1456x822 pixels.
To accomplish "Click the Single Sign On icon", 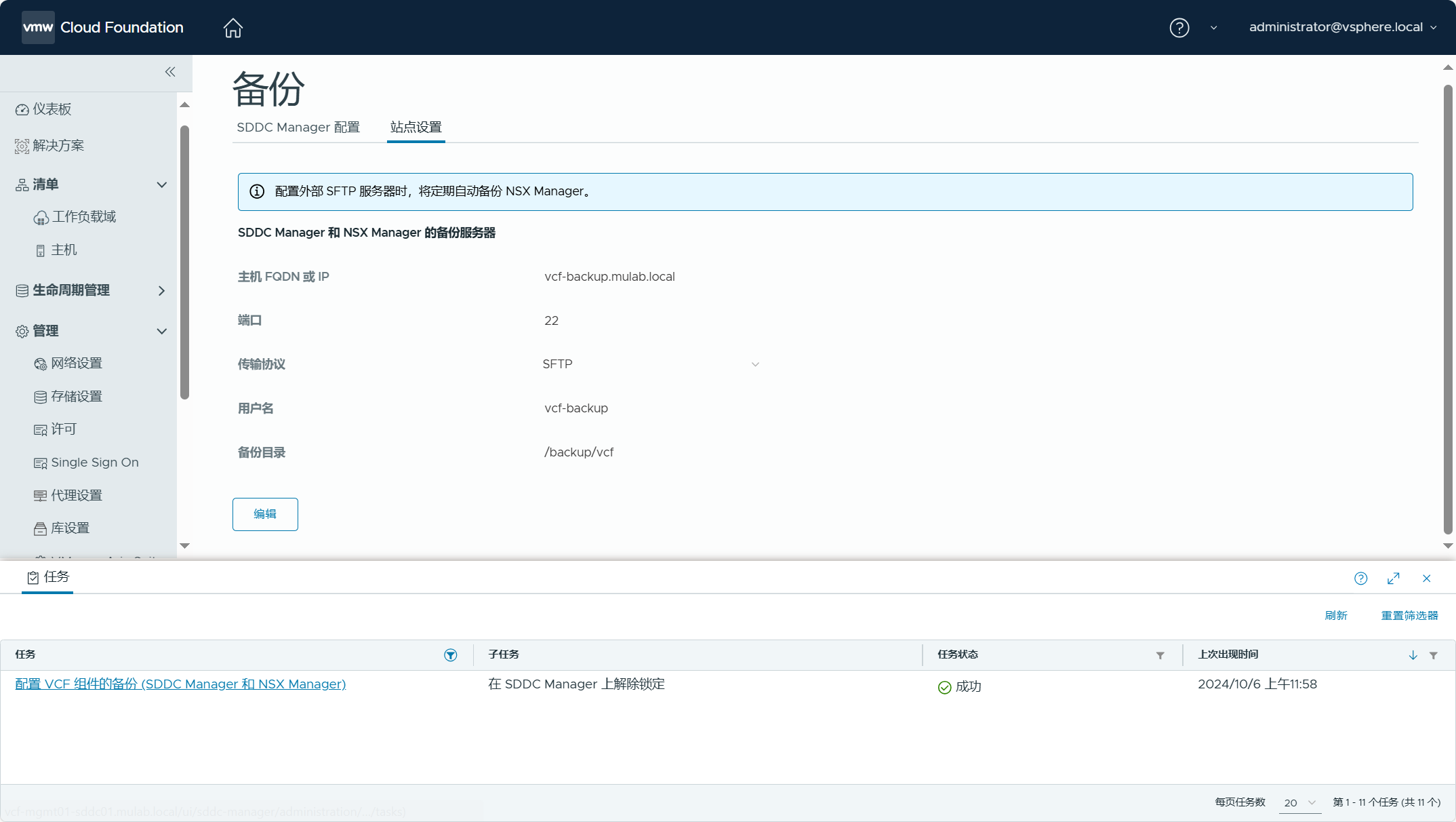I will (x=40, y=463).
